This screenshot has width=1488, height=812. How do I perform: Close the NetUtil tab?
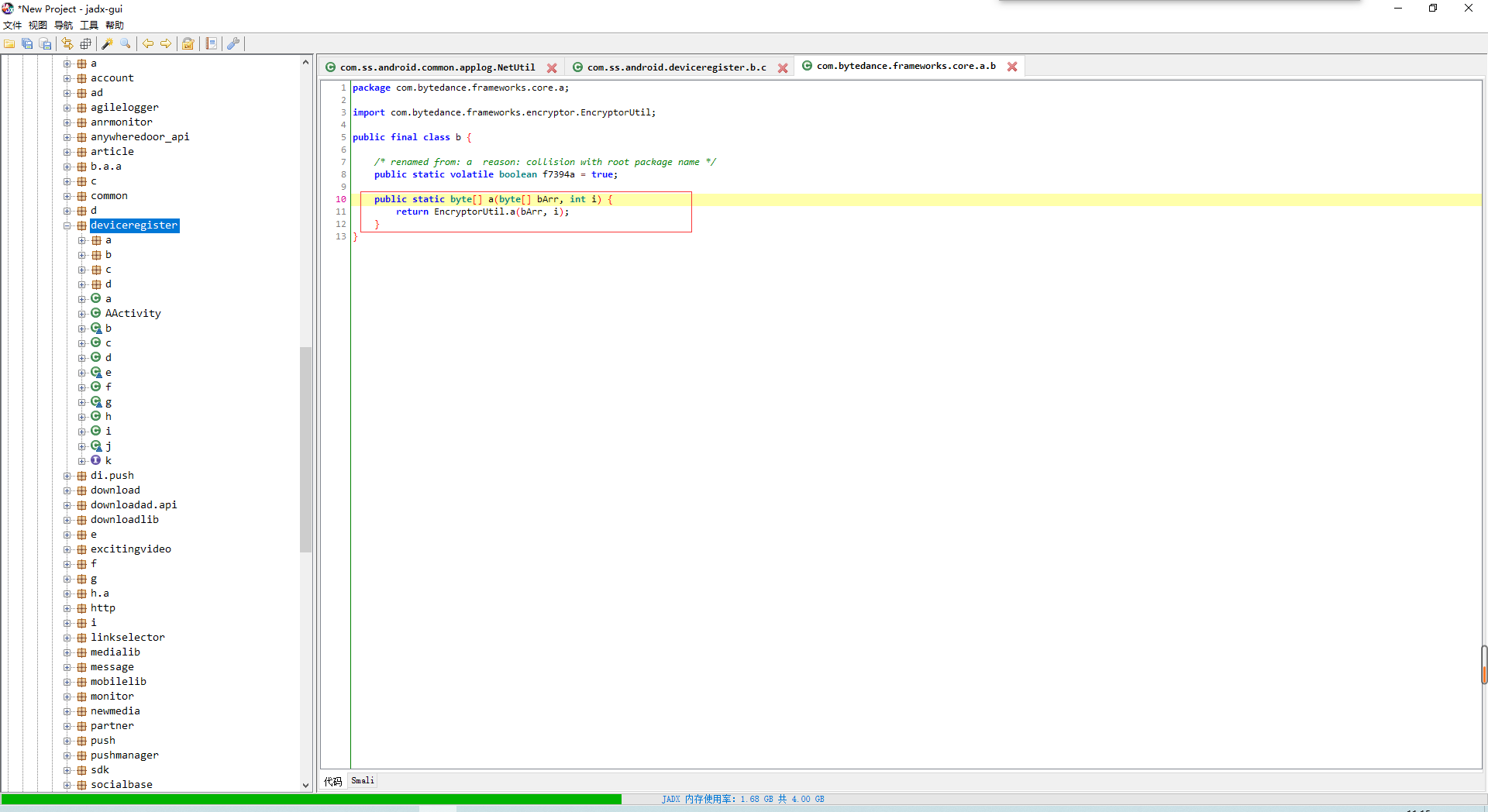coord(552,68)
